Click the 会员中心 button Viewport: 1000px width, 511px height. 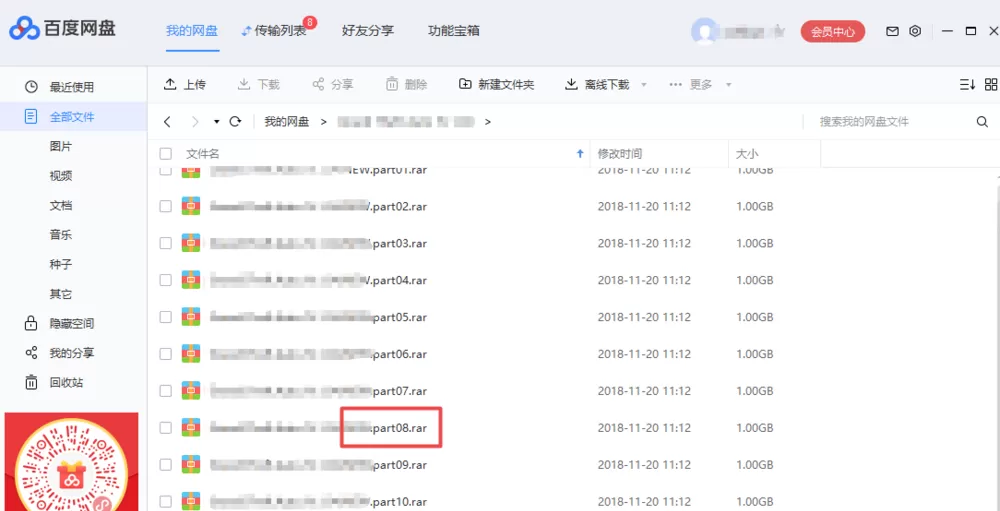[833, 31]
